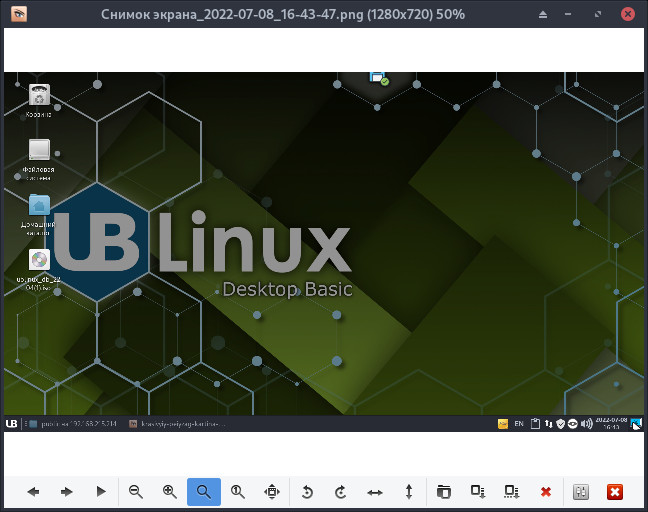
Task: Flip the image horizontally
Action: [x=375, y=492]
